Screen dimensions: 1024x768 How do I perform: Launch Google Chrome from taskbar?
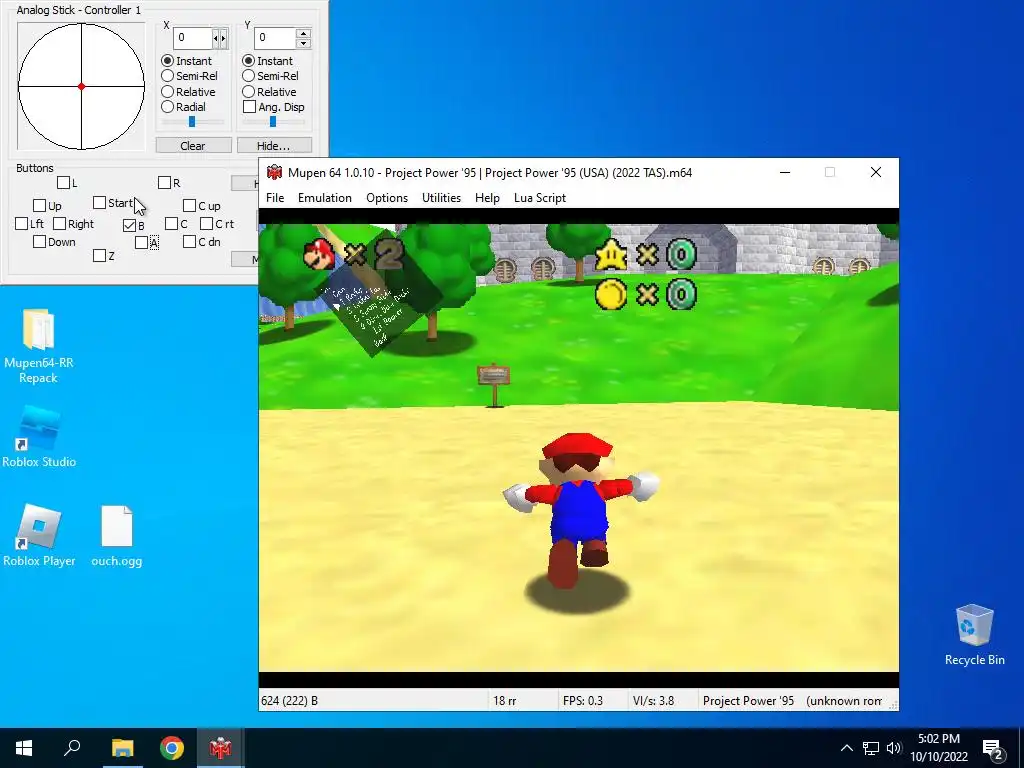(x=172, y=748)
